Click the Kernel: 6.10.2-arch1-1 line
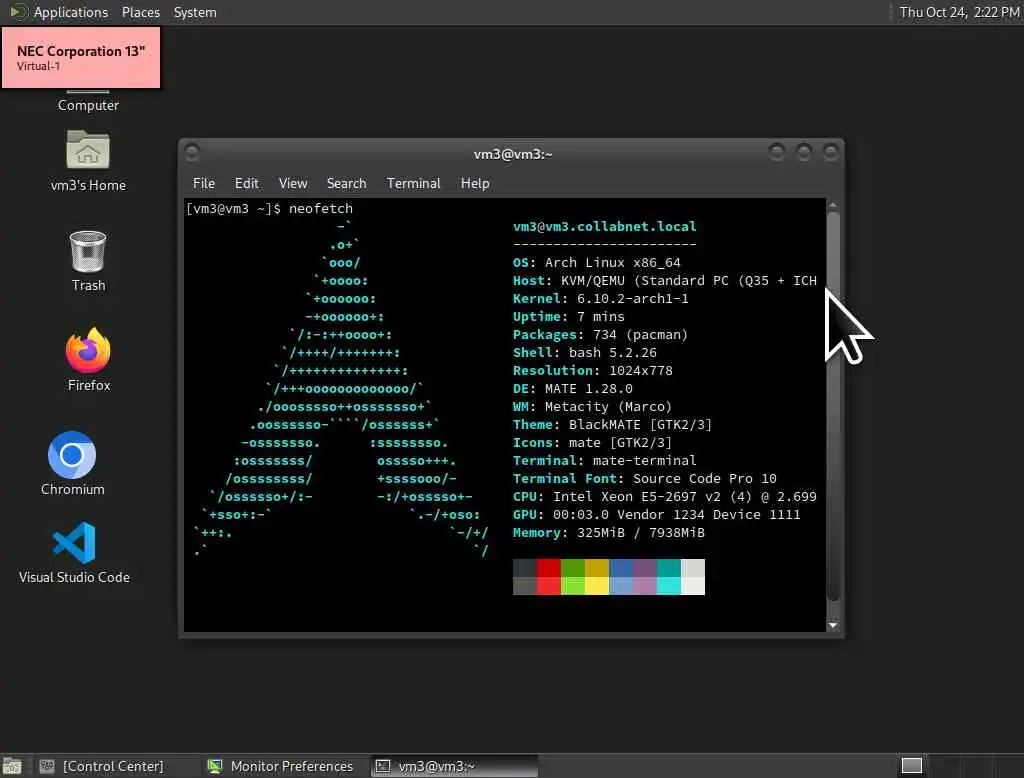 (x=600, y=299)
